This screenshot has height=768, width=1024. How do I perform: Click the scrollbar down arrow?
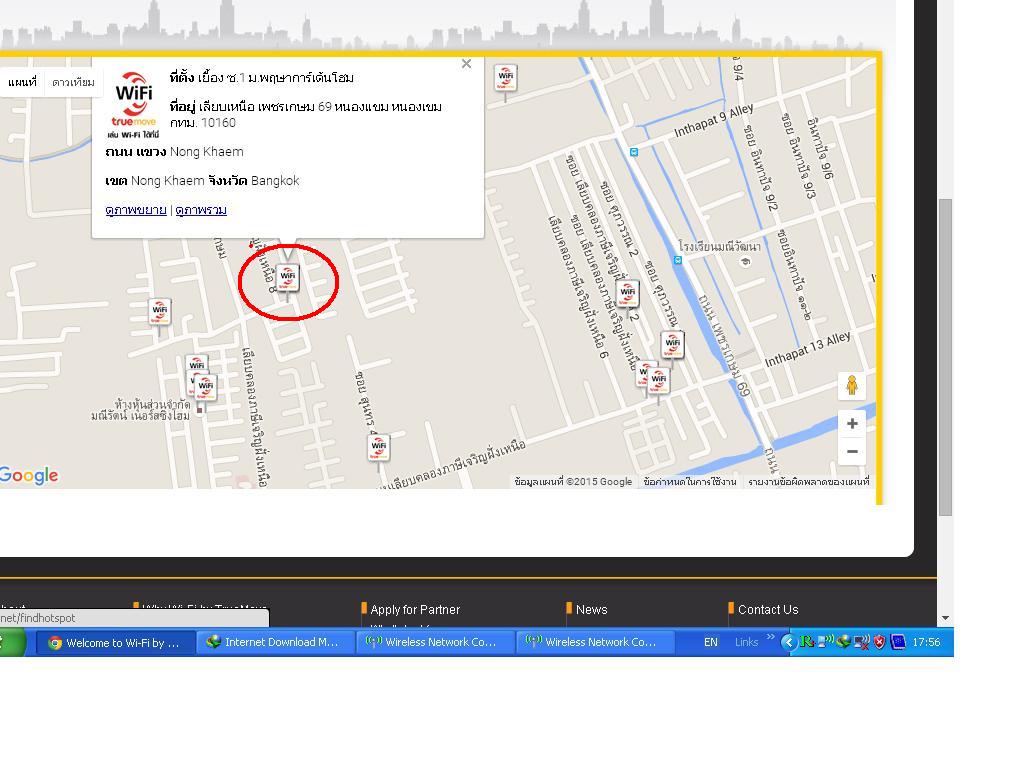(945, 618)
